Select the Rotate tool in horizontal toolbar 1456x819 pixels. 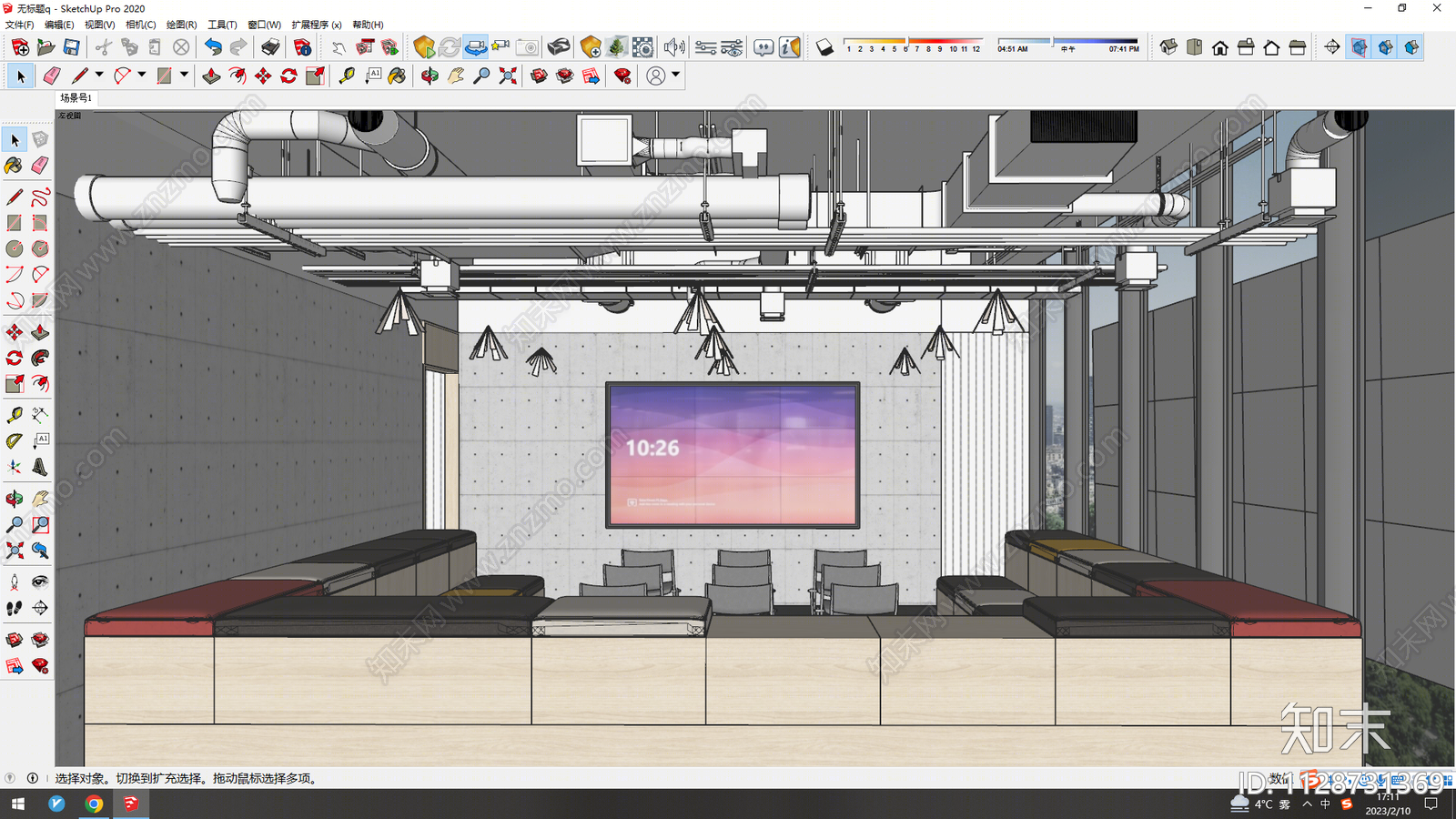[x=289, y=76]
